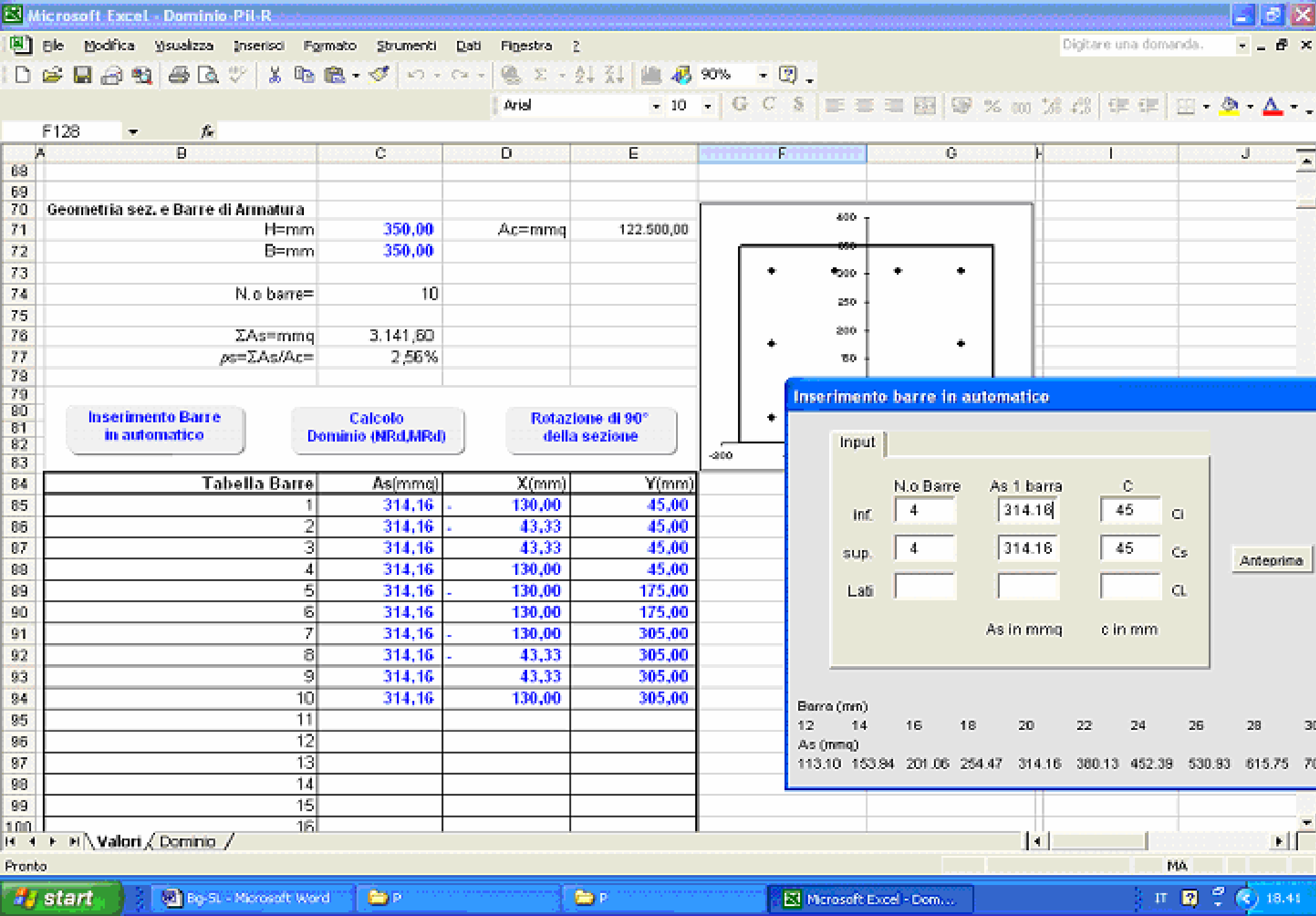Show the Drawing toolbar icon
This screenshot has width=1316, height=916.
click(x=681, y=75)
